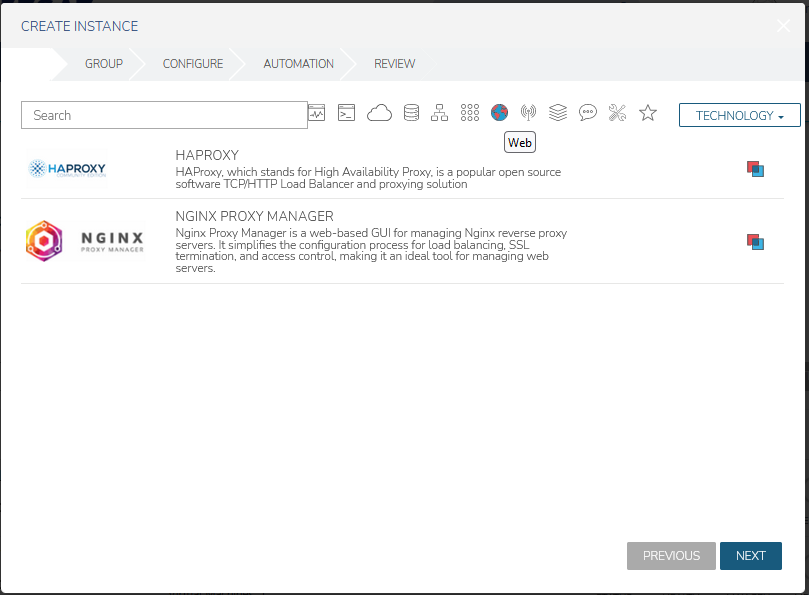Click the terminal console category icon

pyautogui.click(x=346, y=114)
